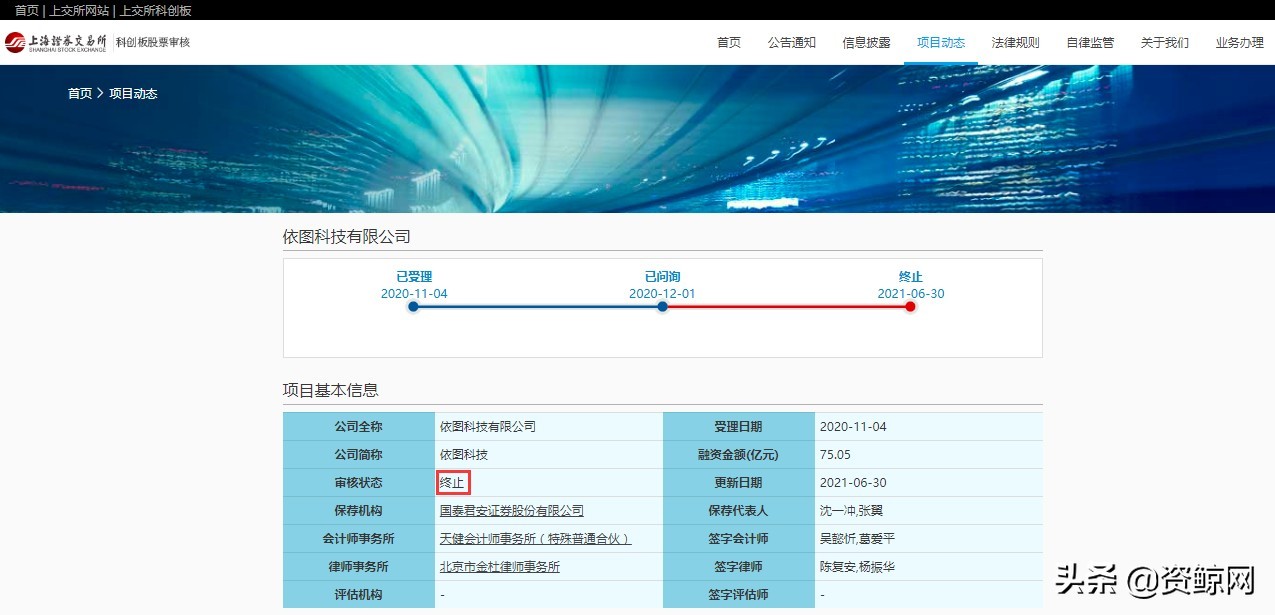
Task: Select the 已问询 timeline marker dot
Action: coord(661,307)
